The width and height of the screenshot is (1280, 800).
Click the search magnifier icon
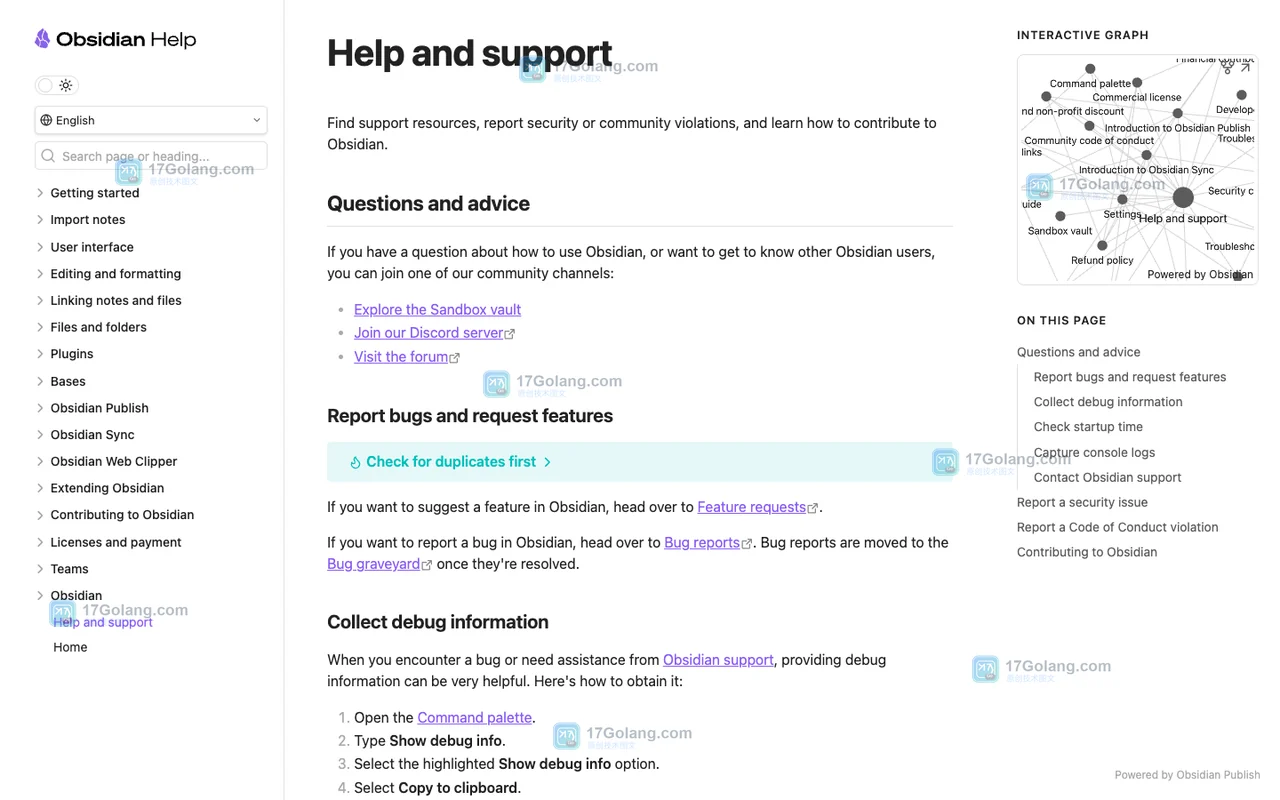[48, 156]
